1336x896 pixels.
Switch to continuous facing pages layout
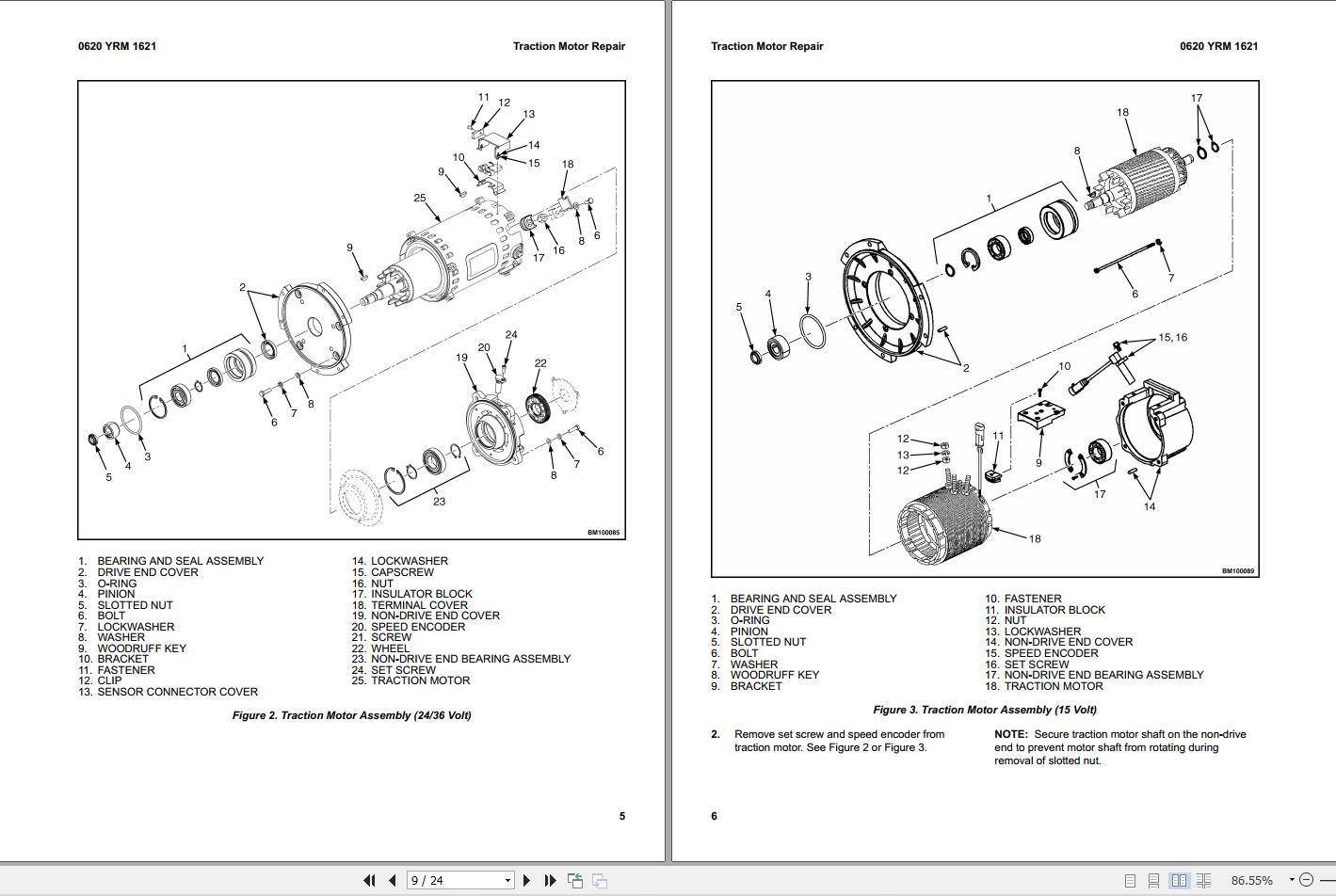[x=1203, y=881]
